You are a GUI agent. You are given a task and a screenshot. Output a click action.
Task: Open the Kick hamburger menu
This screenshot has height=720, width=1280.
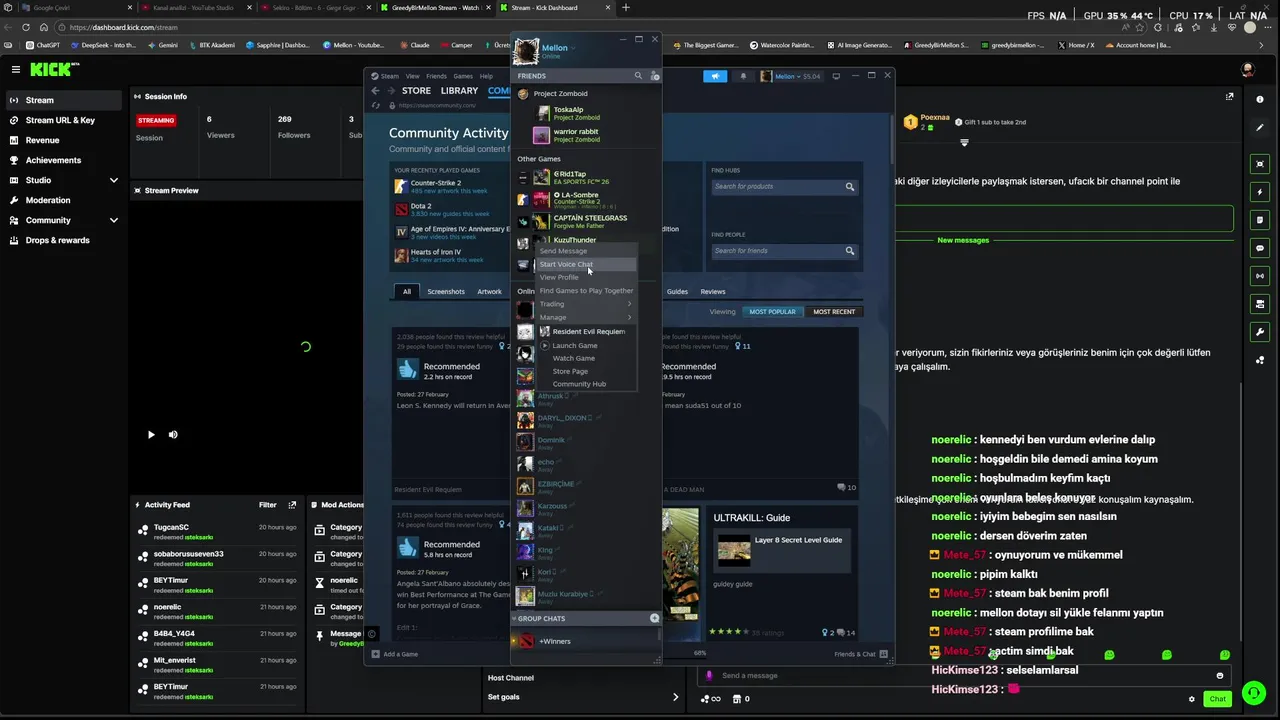(16, 69)
